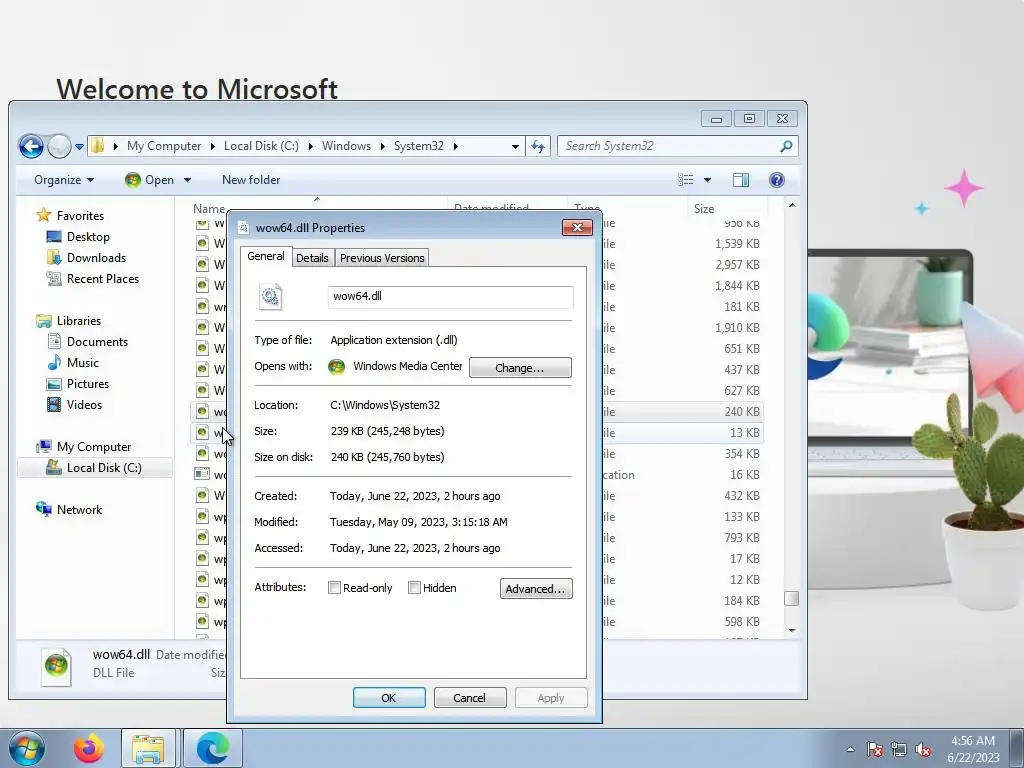1024x768 pixels.
Task: Expand the arrow after System32 in path
Action: tap(455, 146)
